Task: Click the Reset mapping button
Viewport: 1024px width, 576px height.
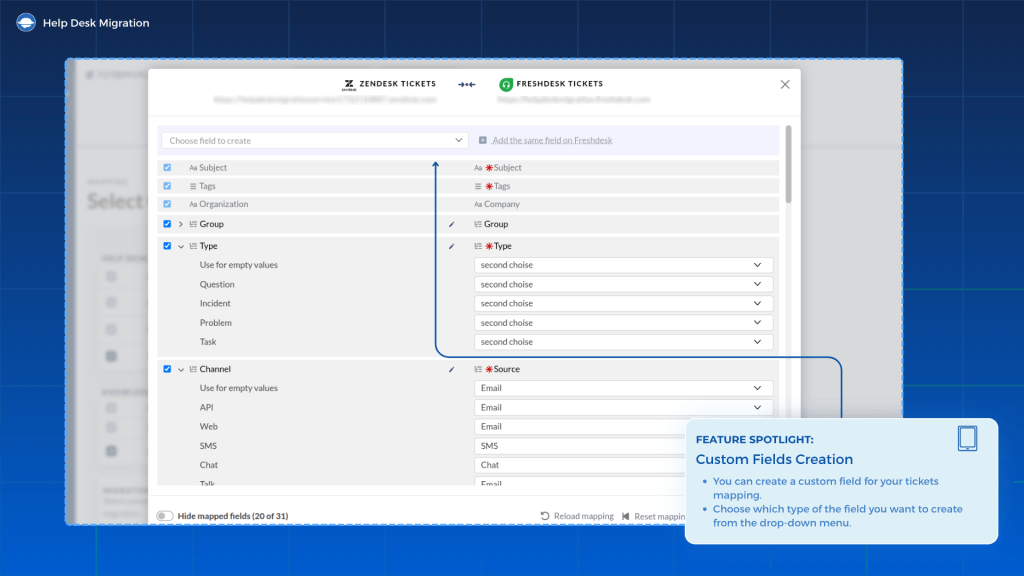Action: pyautogui.click(x=654, y=516)
